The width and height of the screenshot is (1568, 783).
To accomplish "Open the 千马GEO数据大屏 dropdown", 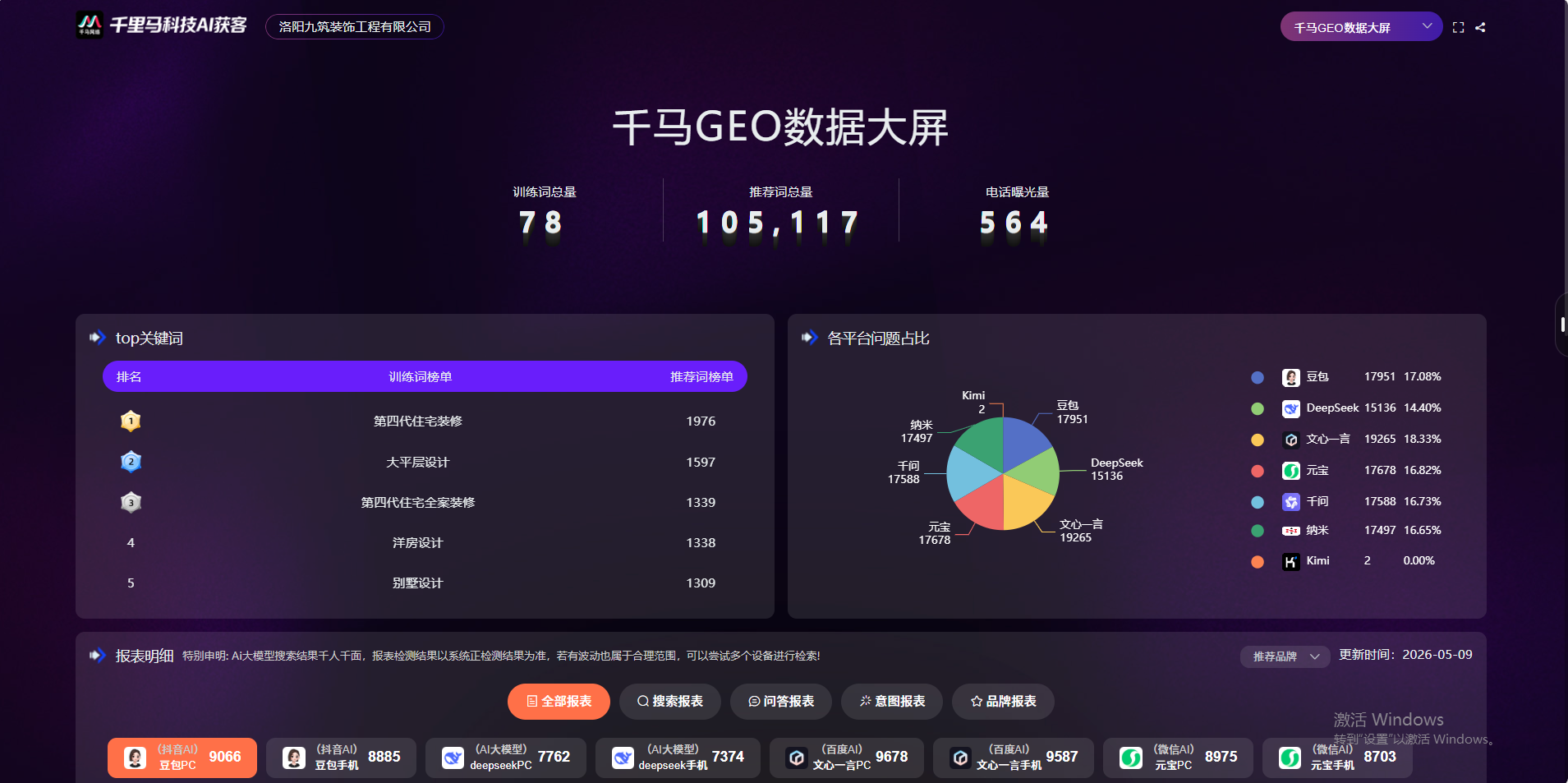I will coord(1361,27).
